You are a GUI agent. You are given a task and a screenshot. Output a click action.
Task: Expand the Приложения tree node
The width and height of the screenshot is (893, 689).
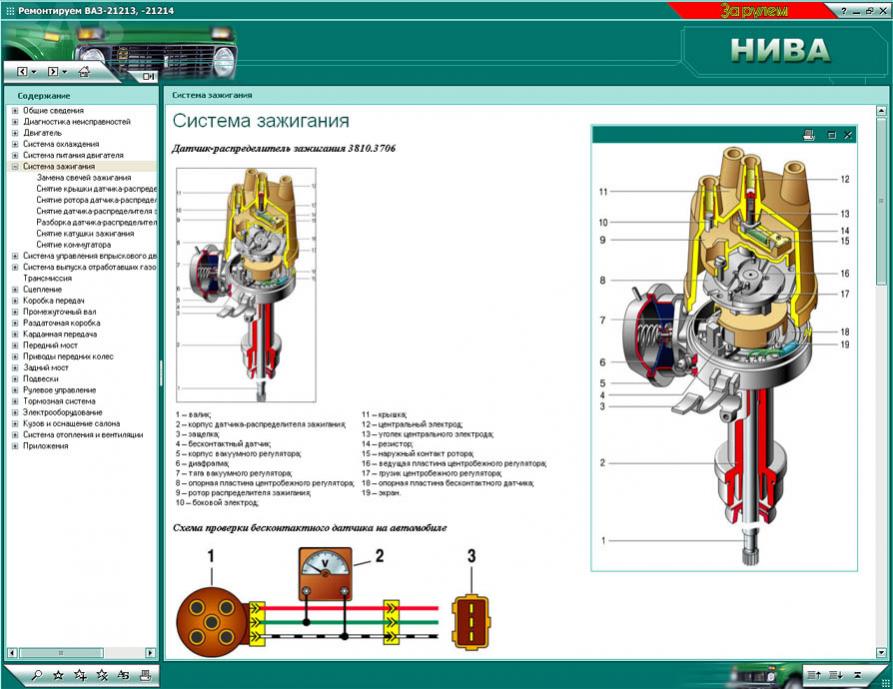[x=15, y=446]
